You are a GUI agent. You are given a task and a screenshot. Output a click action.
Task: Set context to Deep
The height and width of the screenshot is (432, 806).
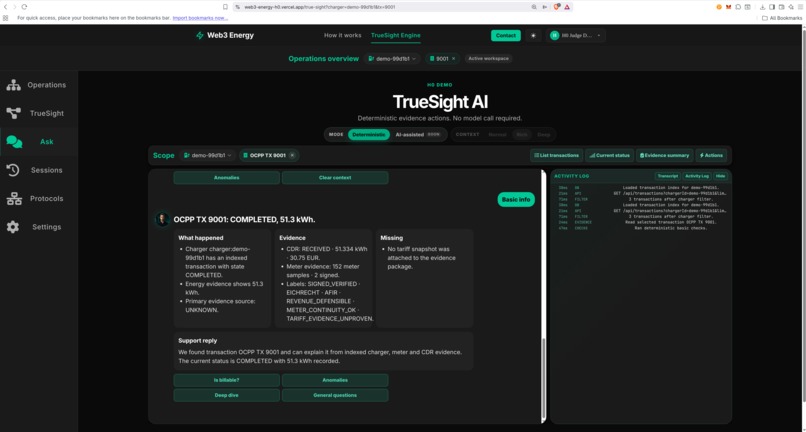tap(544, 135)
